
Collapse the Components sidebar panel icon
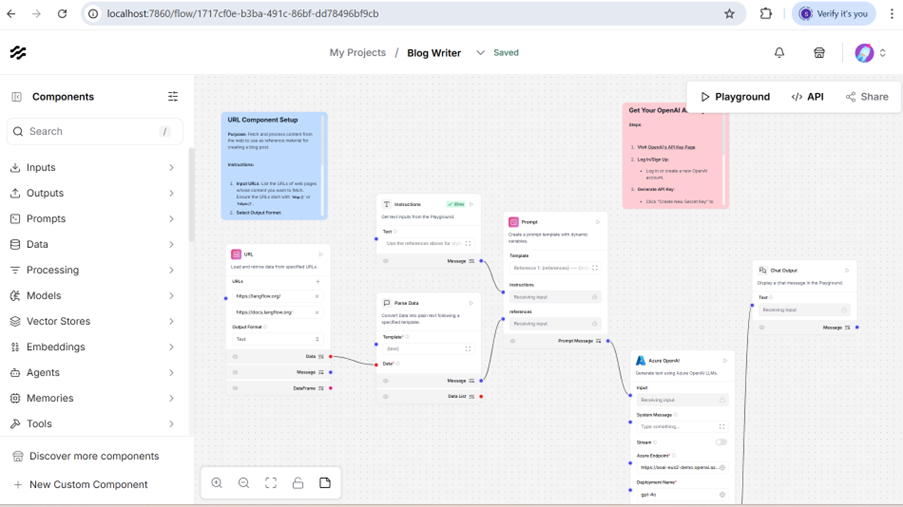pos(16,97)
